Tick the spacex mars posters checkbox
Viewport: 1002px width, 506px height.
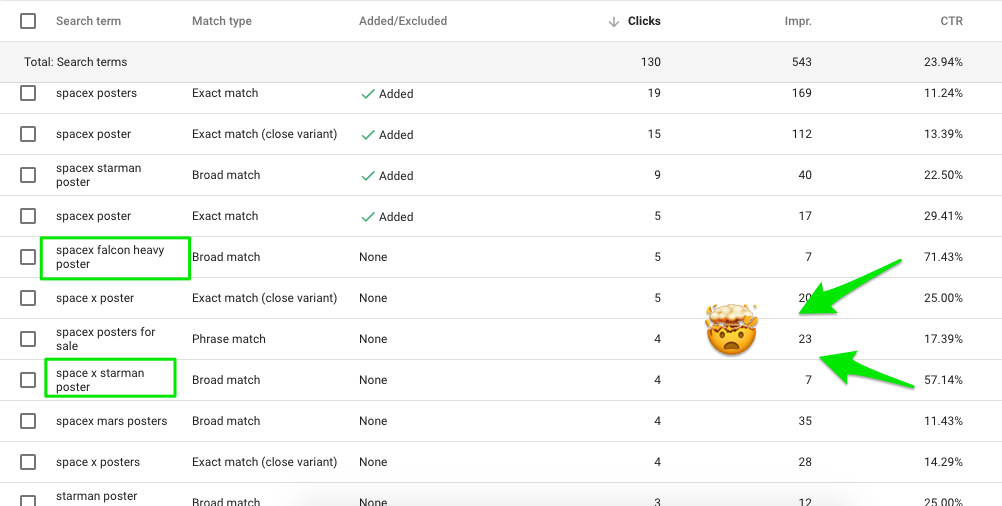tap(28, 421)
